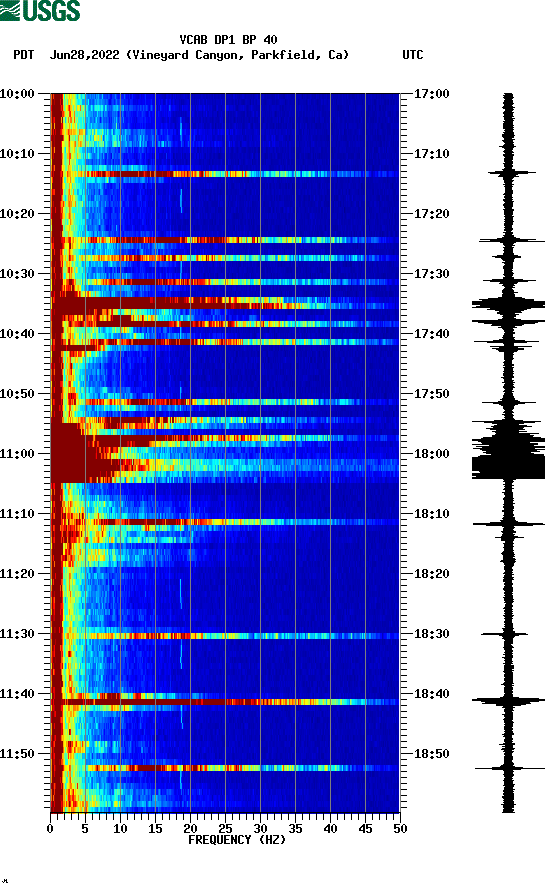
Task: Click the '30' frequency tick label
Action: coord(260,829)
